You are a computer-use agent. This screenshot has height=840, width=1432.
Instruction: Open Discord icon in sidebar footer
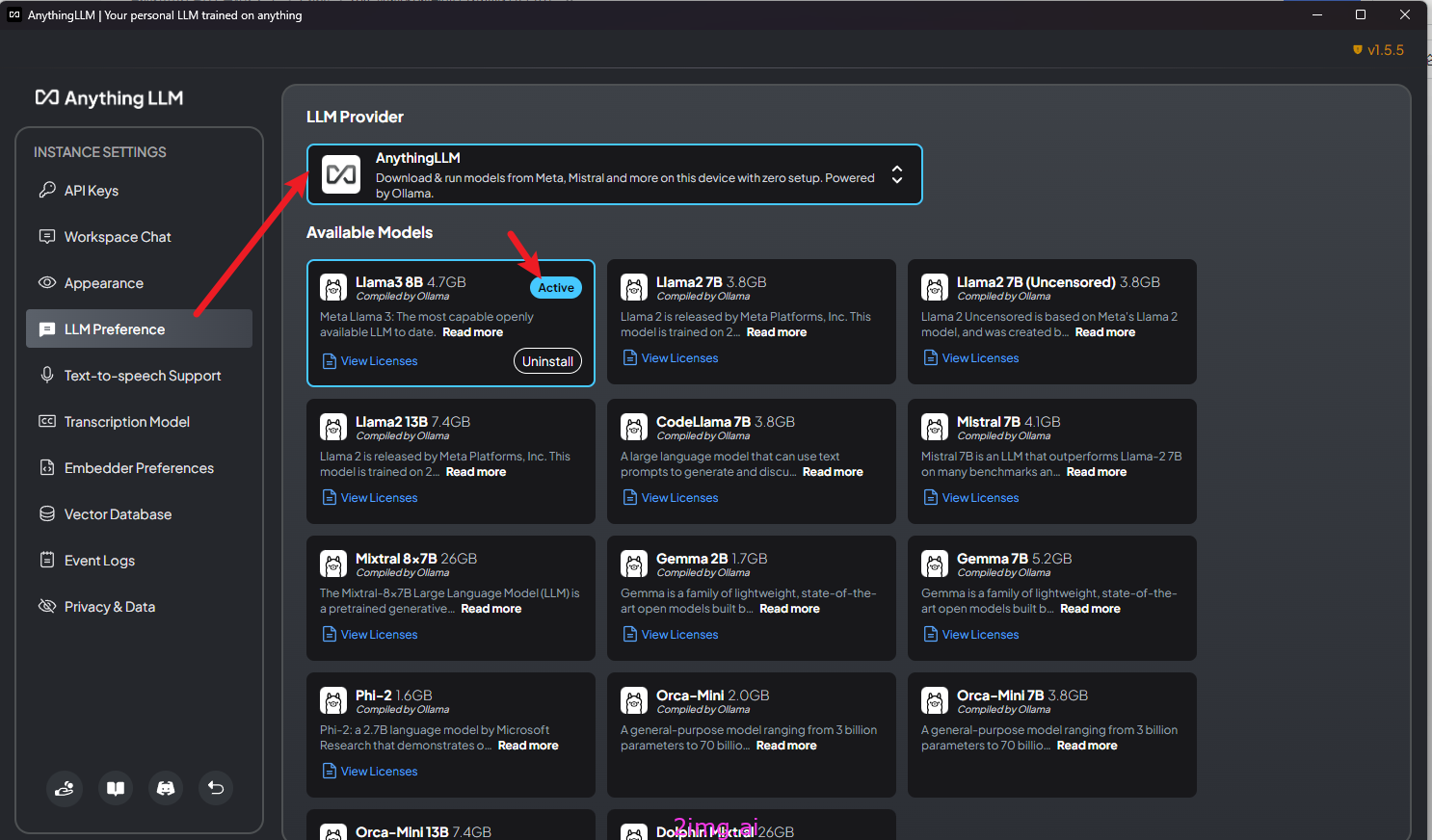pos(166,788)
